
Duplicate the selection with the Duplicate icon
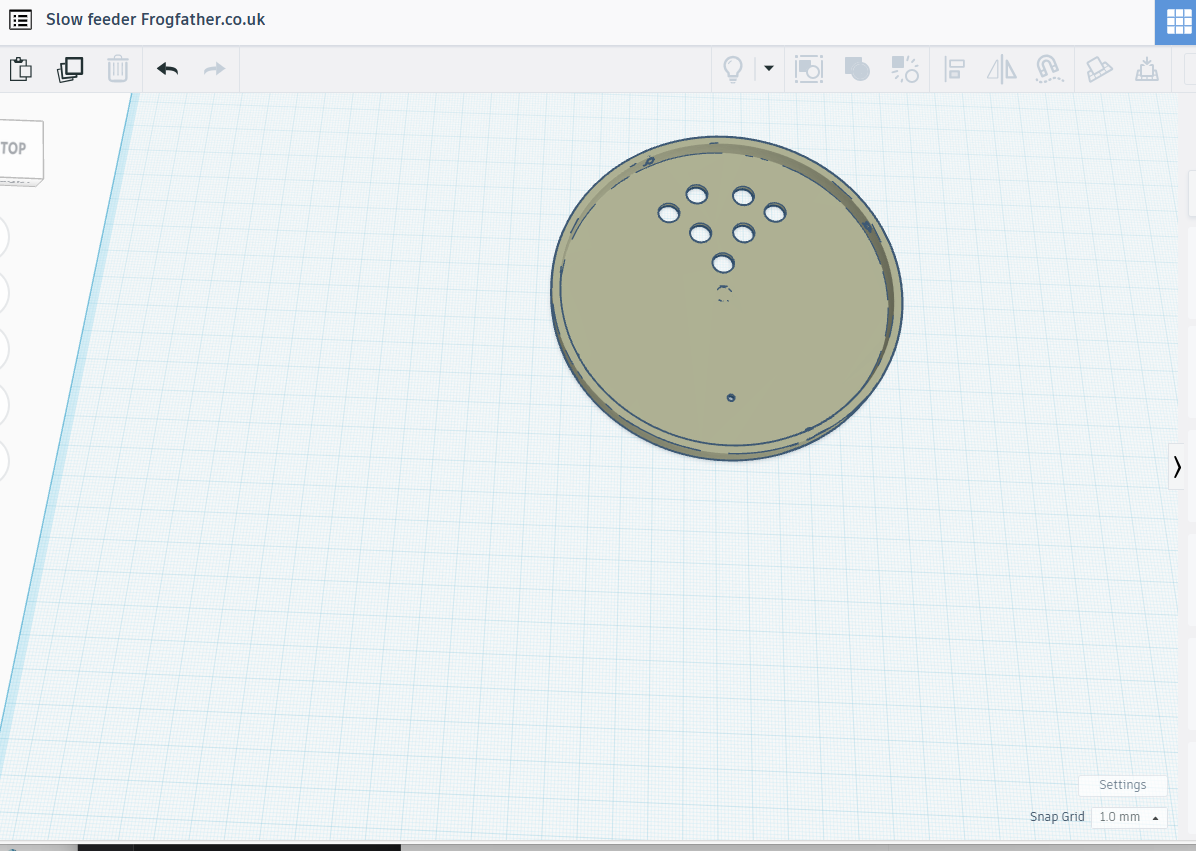[x=70, y=69]
